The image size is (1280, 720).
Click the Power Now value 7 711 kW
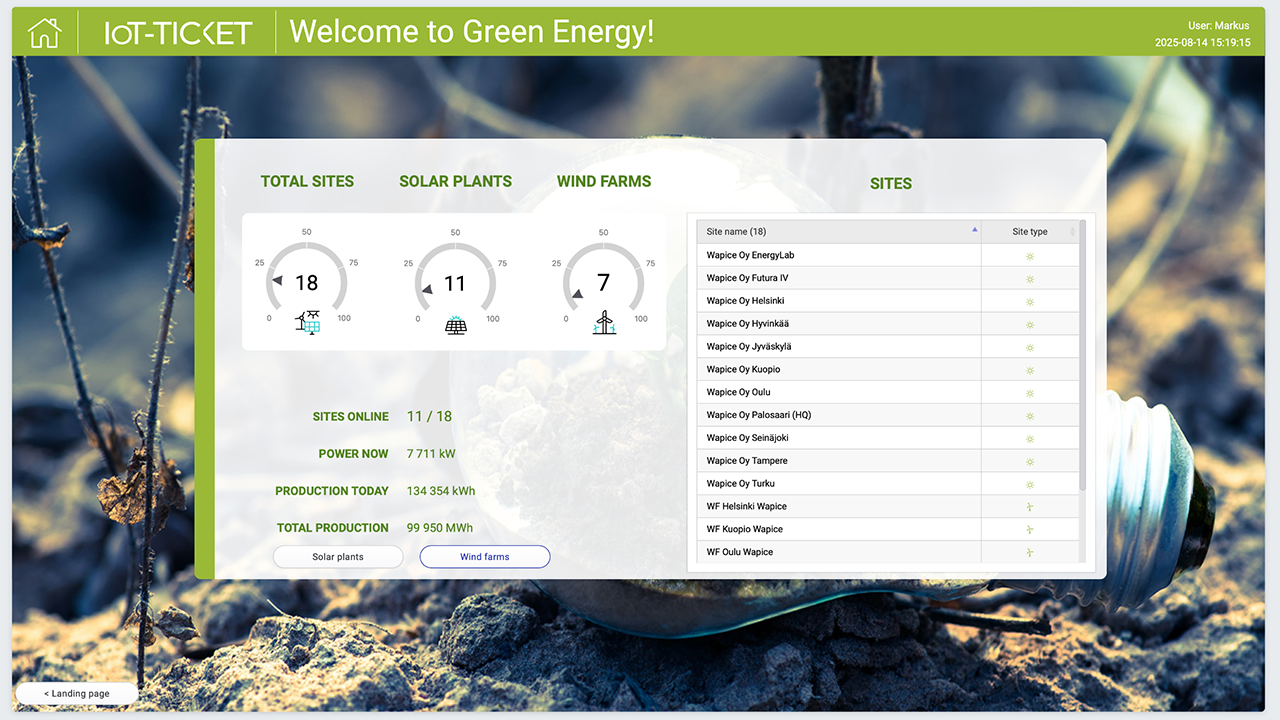431,454
